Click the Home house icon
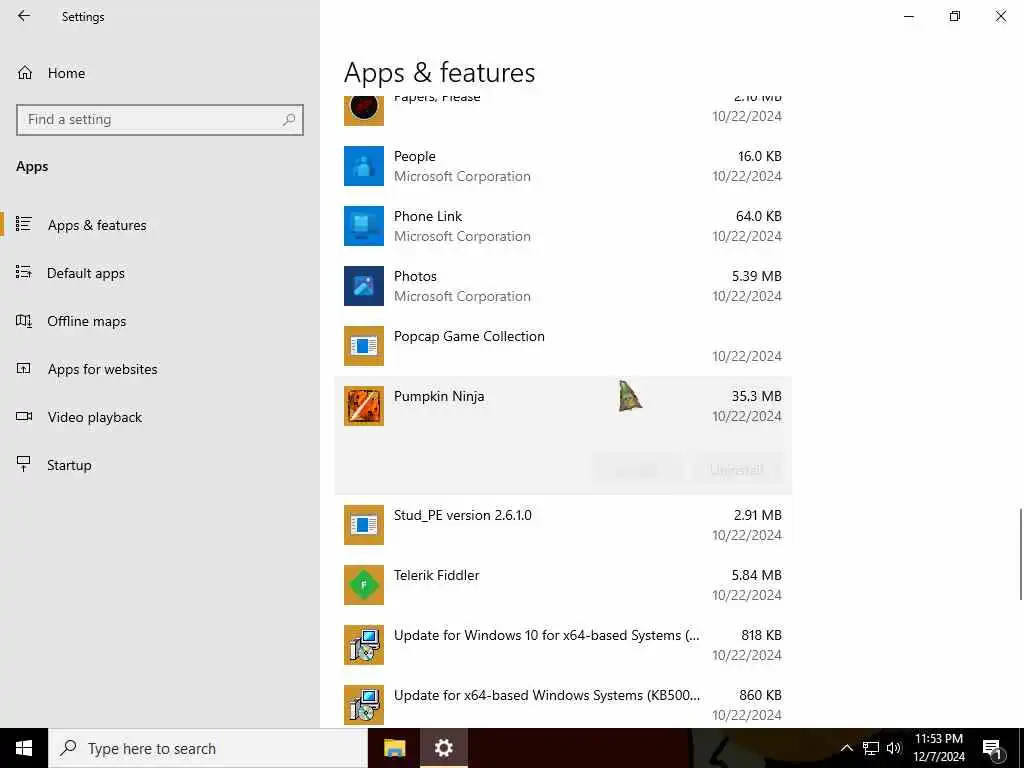Image resolution: width=1024 pixels, height=768 pixels. (x=25, y=72)
